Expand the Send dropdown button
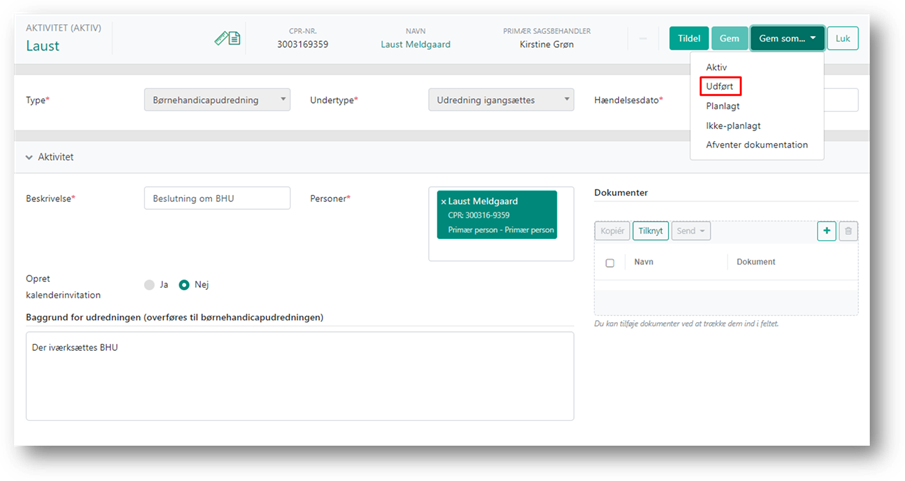 click(690, 231)
